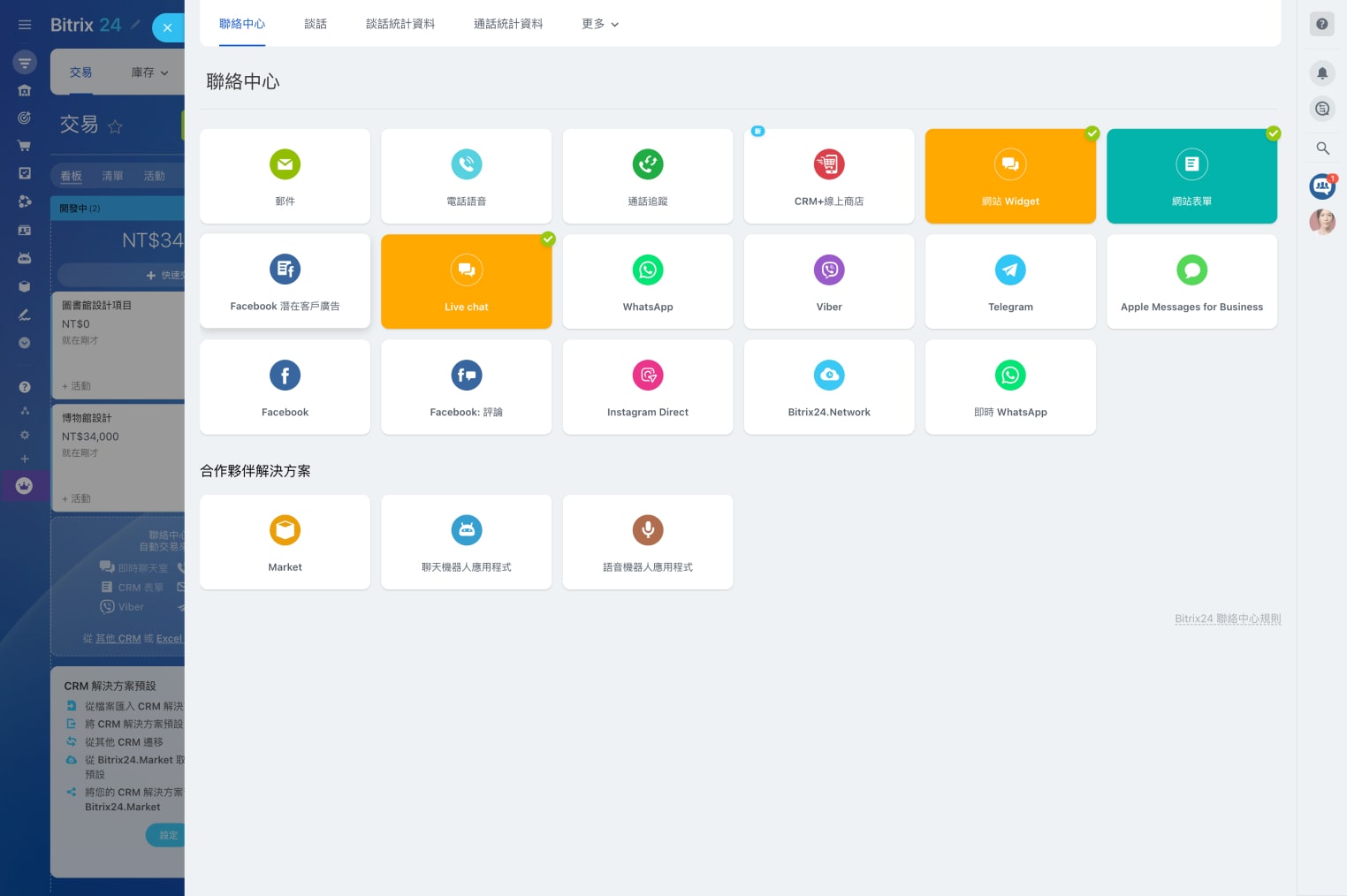Screen dimensions: 1347x896
Task: Select the 開發中 (2) stage header
Action: click(x=118, y=209)
